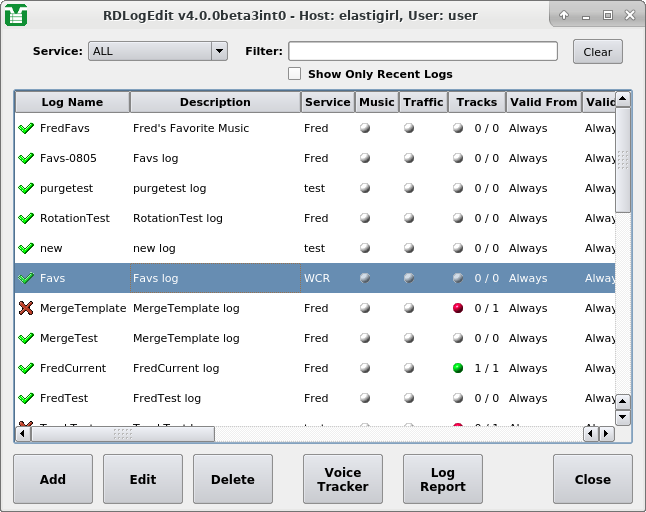Click the Log Report button

443,479
